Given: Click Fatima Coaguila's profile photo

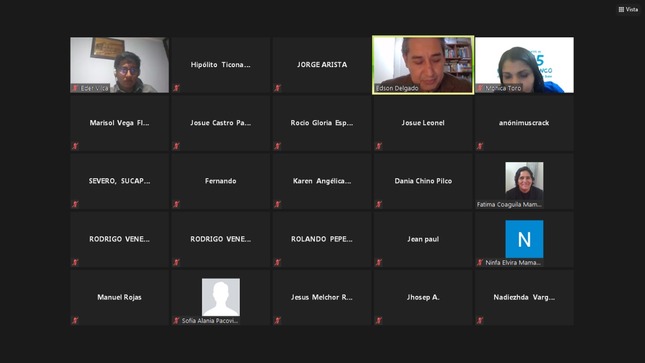Looking at the screenshot, I should pos(524,181).
